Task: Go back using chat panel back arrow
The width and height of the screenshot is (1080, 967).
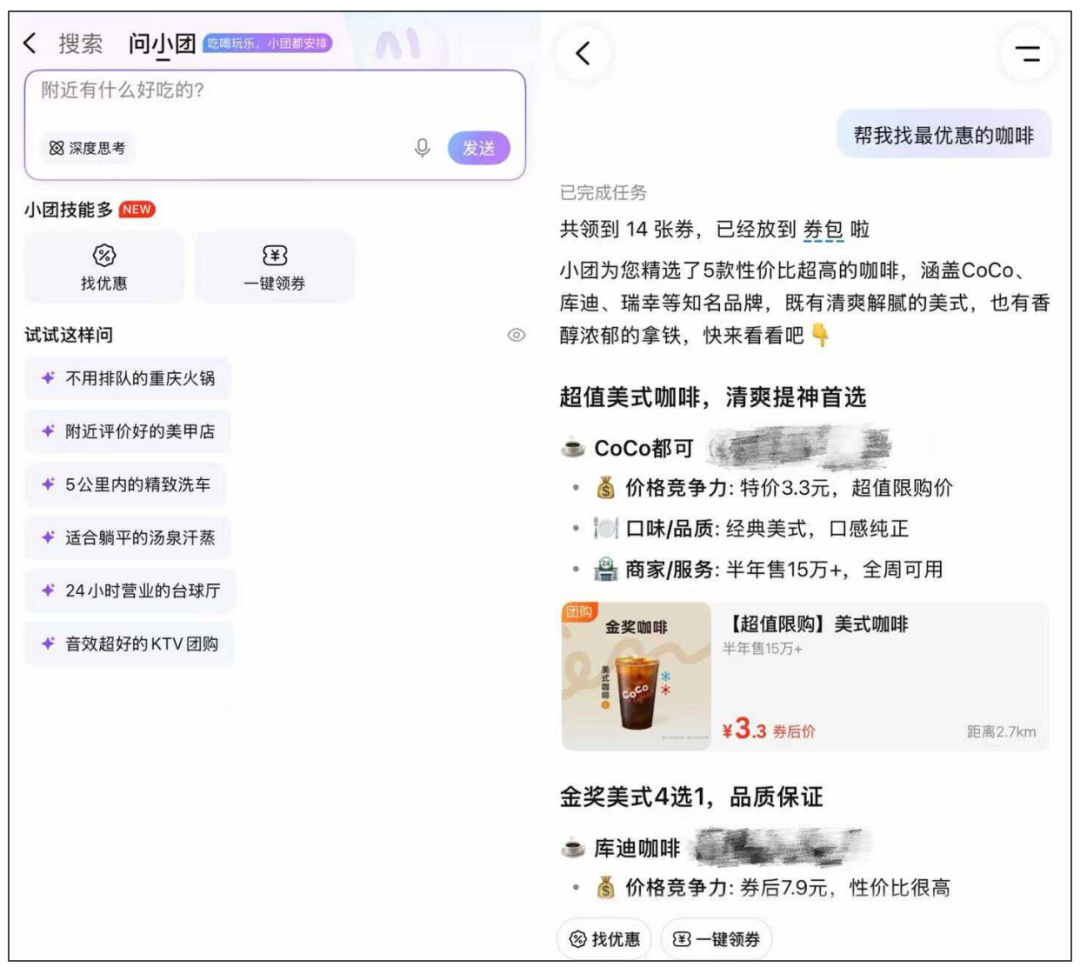Action: [583, 53]
